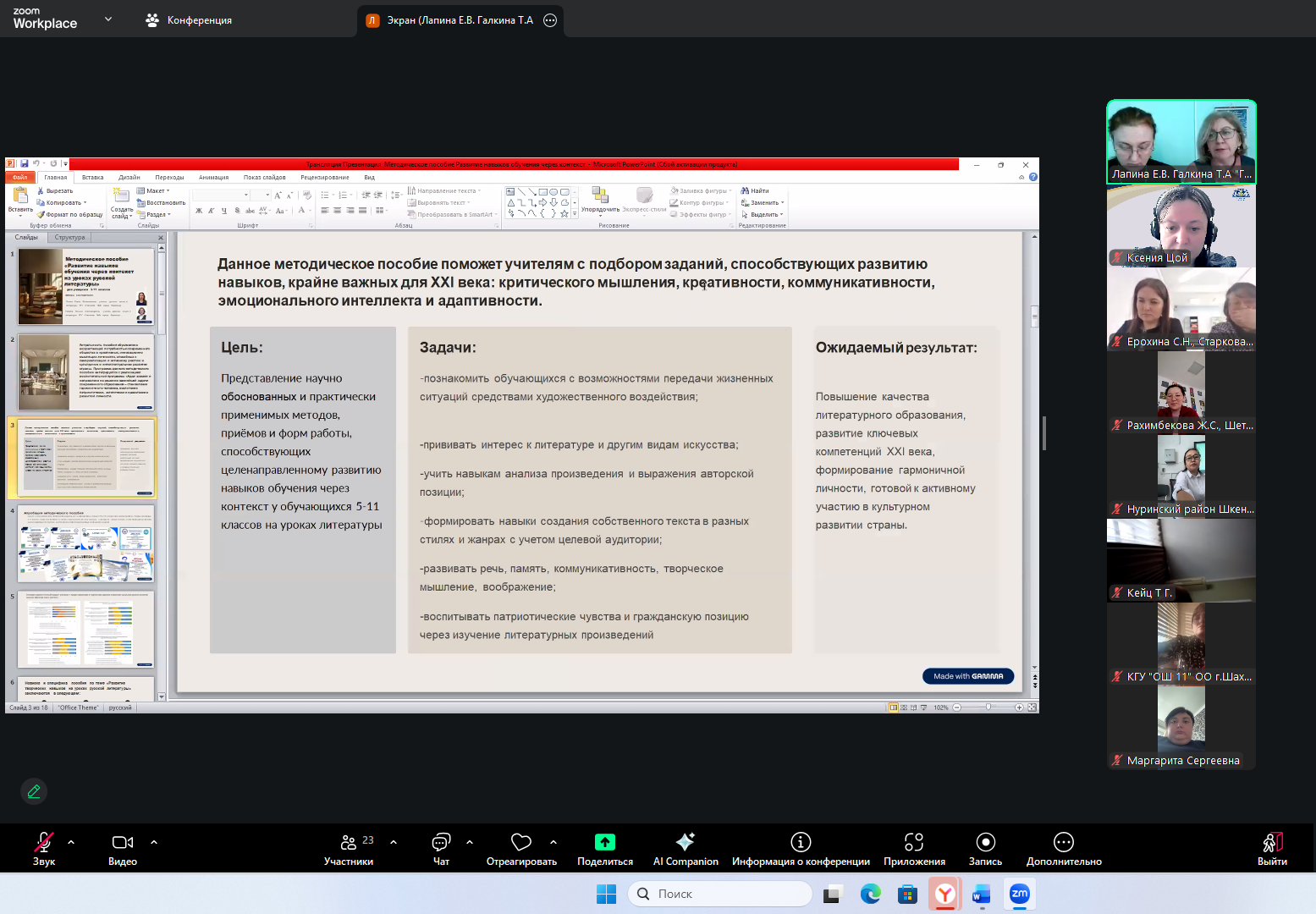Image resolution: width=1316 pixels, height=914 pixels.
Task: Expand the Zoom Workplace dropdown menu
Action: (107, 19)
